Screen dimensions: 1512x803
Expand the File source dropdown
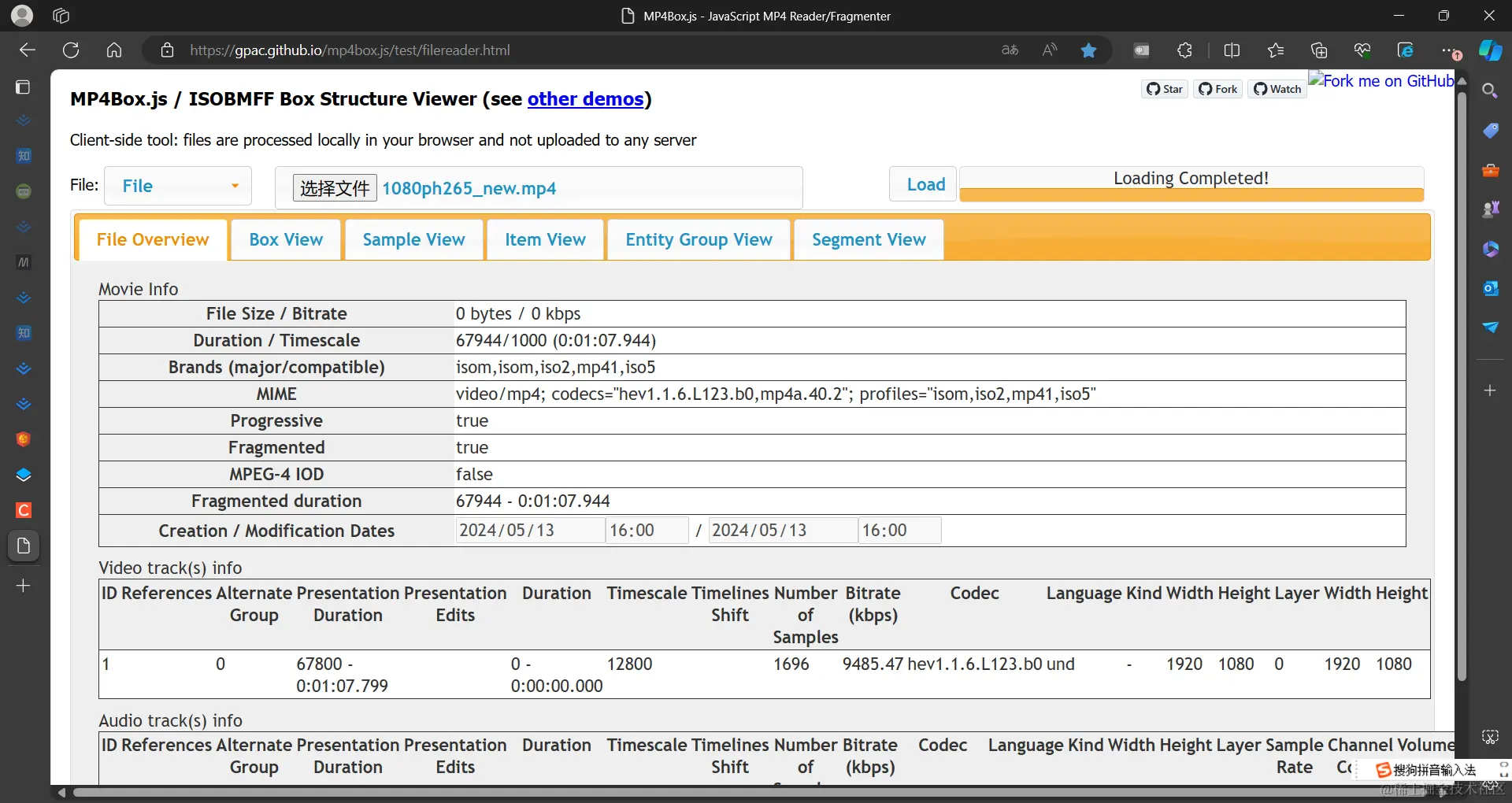point(178,187)
